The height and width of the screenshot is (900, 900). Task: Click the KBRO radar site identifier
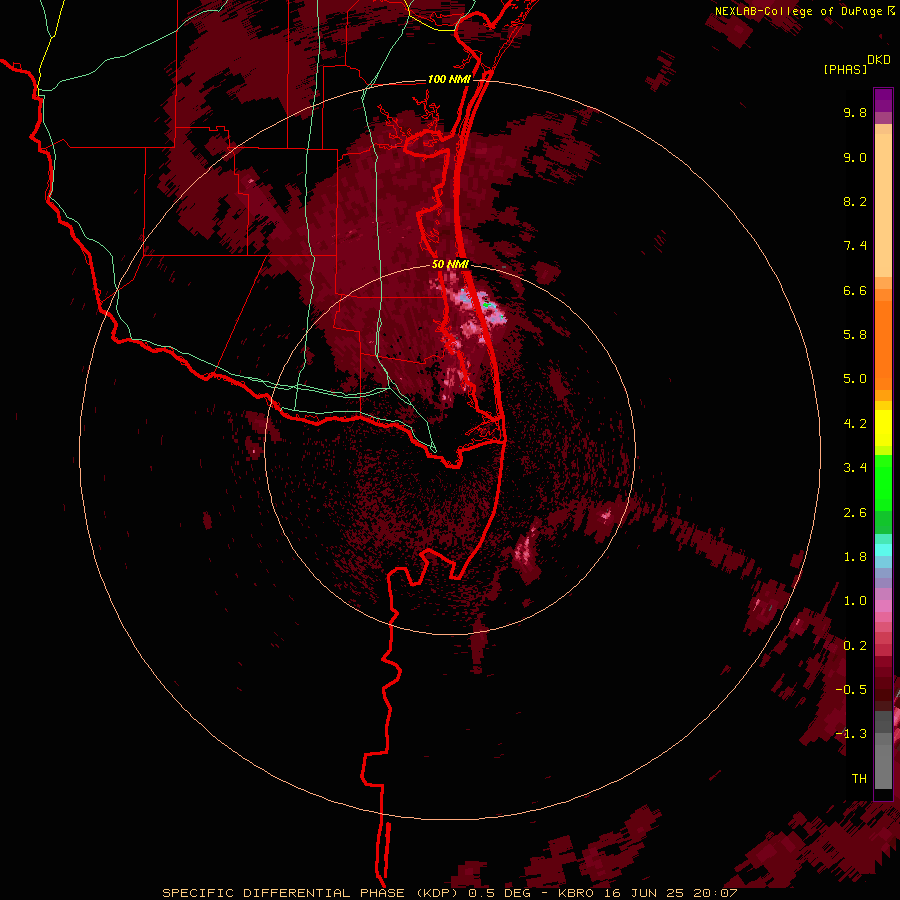tap(576, 893)
